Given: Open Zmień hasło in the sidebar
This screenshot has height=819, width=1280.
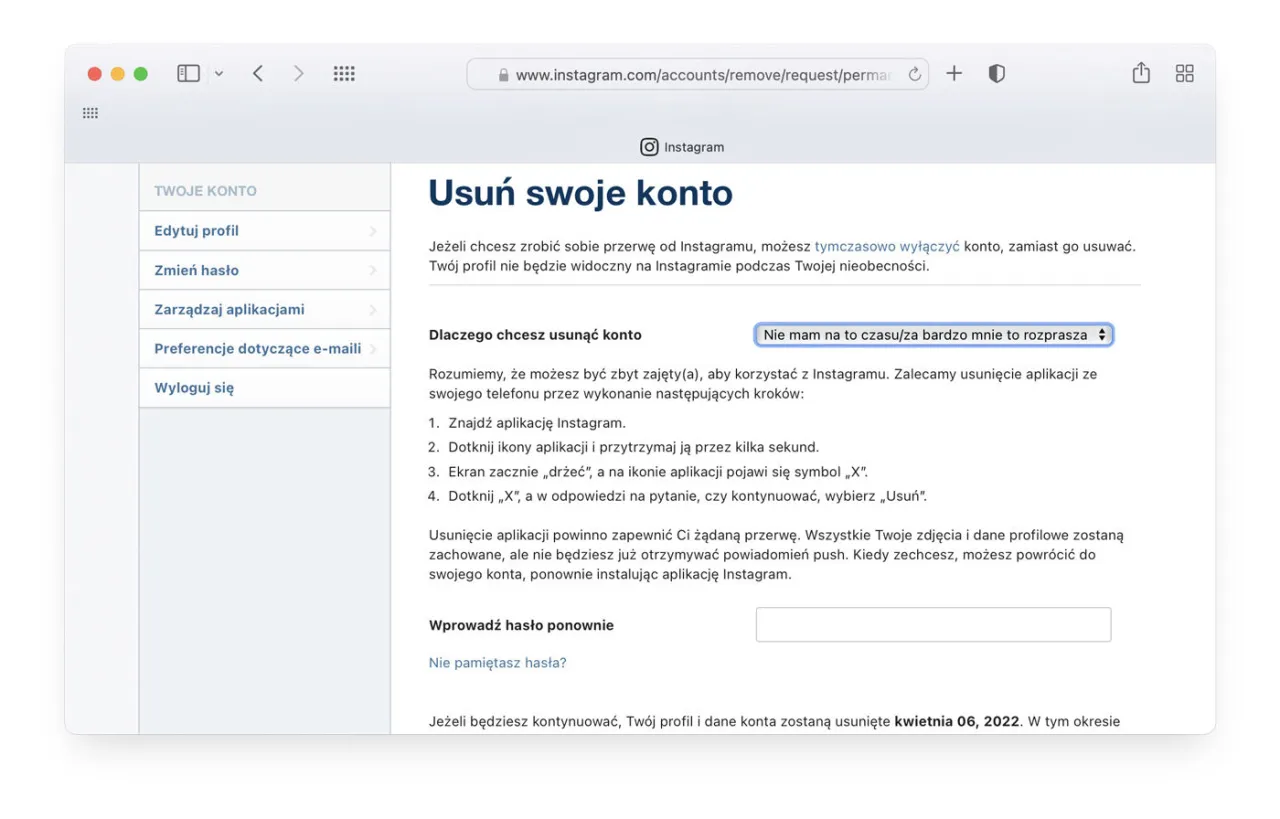Looking at the screenshot, I should point(197,270).
